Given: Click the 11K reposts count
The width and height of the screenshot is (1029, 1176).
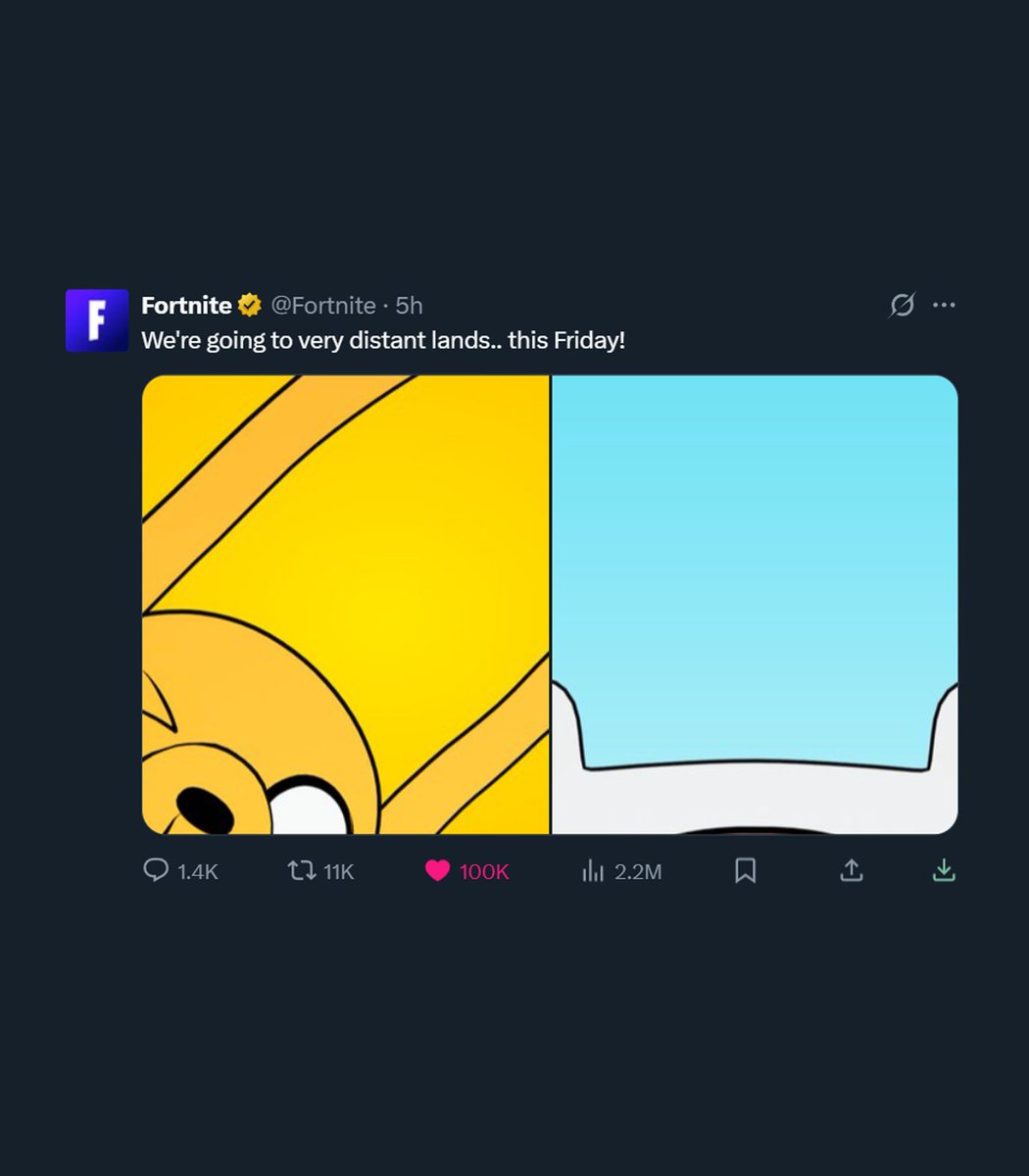Looking at the screenshot, I should [x=338, y=871].
